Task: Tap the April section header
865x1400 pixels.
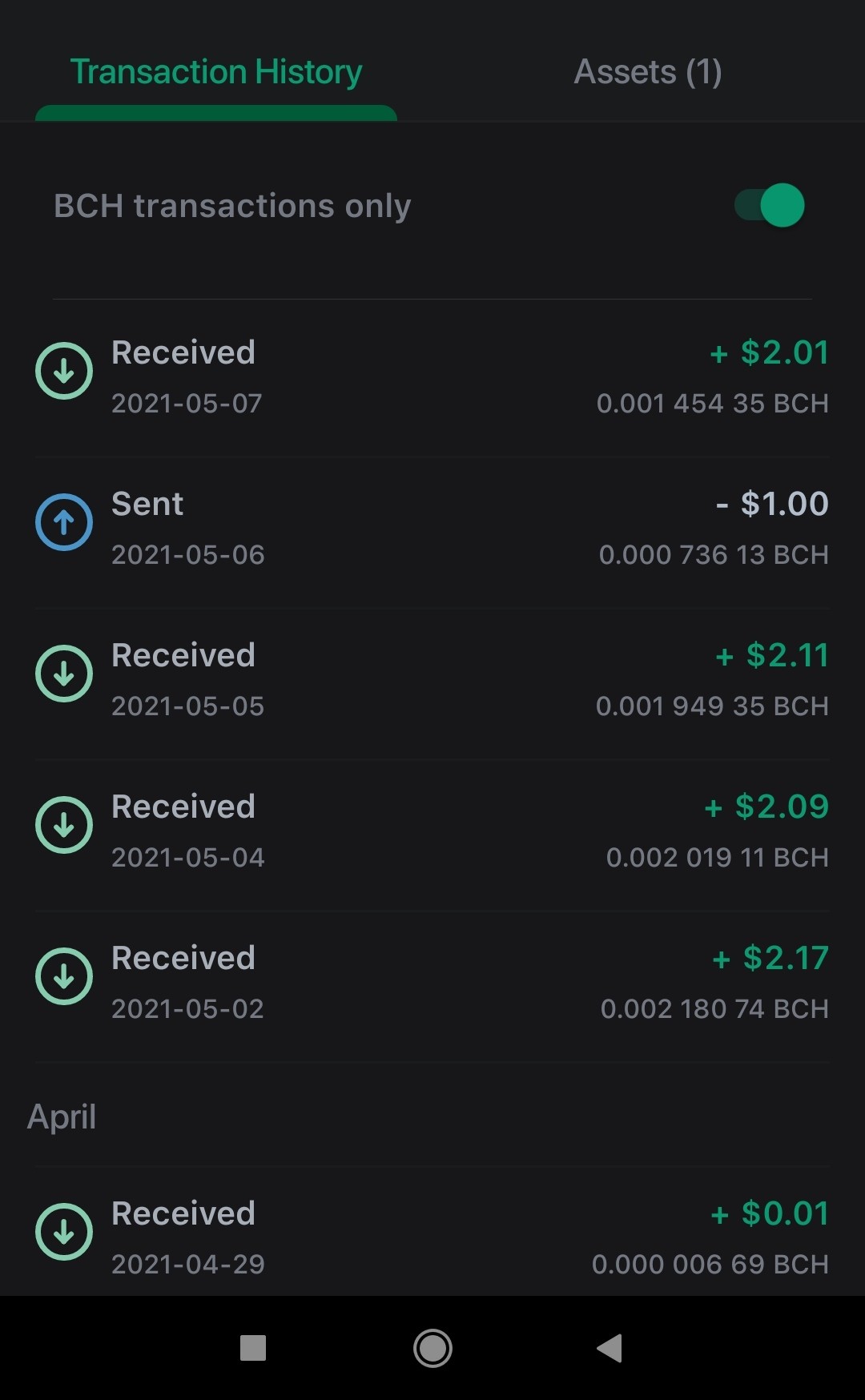Action: pos(62,1116)
